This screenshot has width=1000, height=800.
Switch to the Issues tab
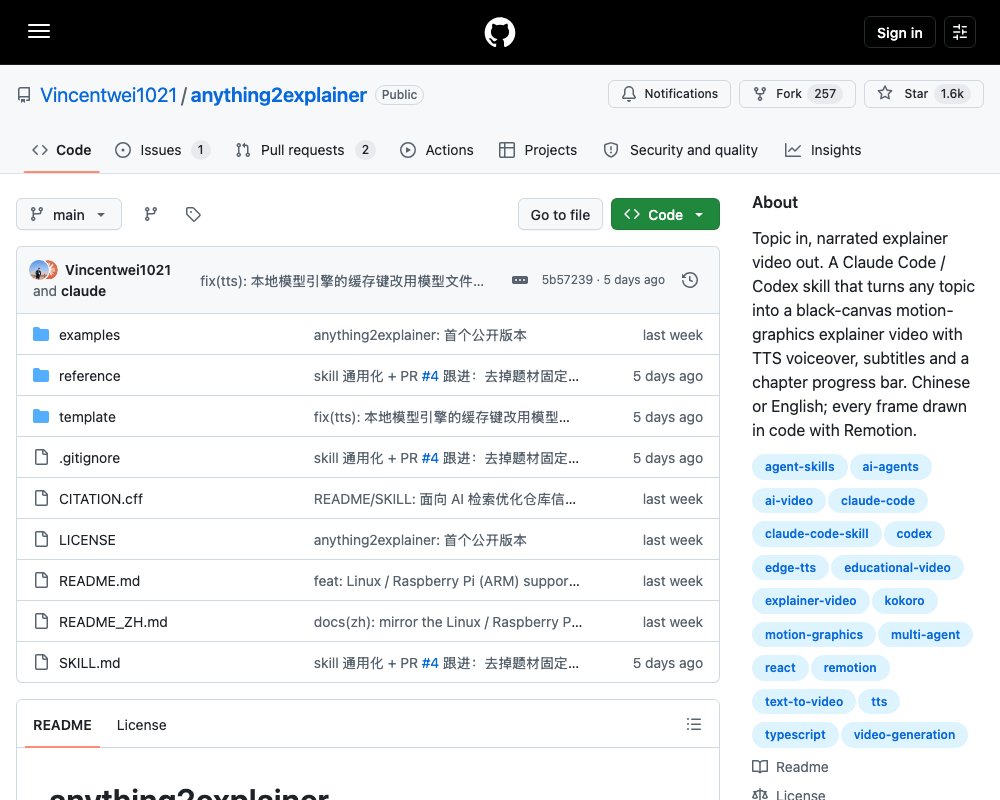[162, 150]
